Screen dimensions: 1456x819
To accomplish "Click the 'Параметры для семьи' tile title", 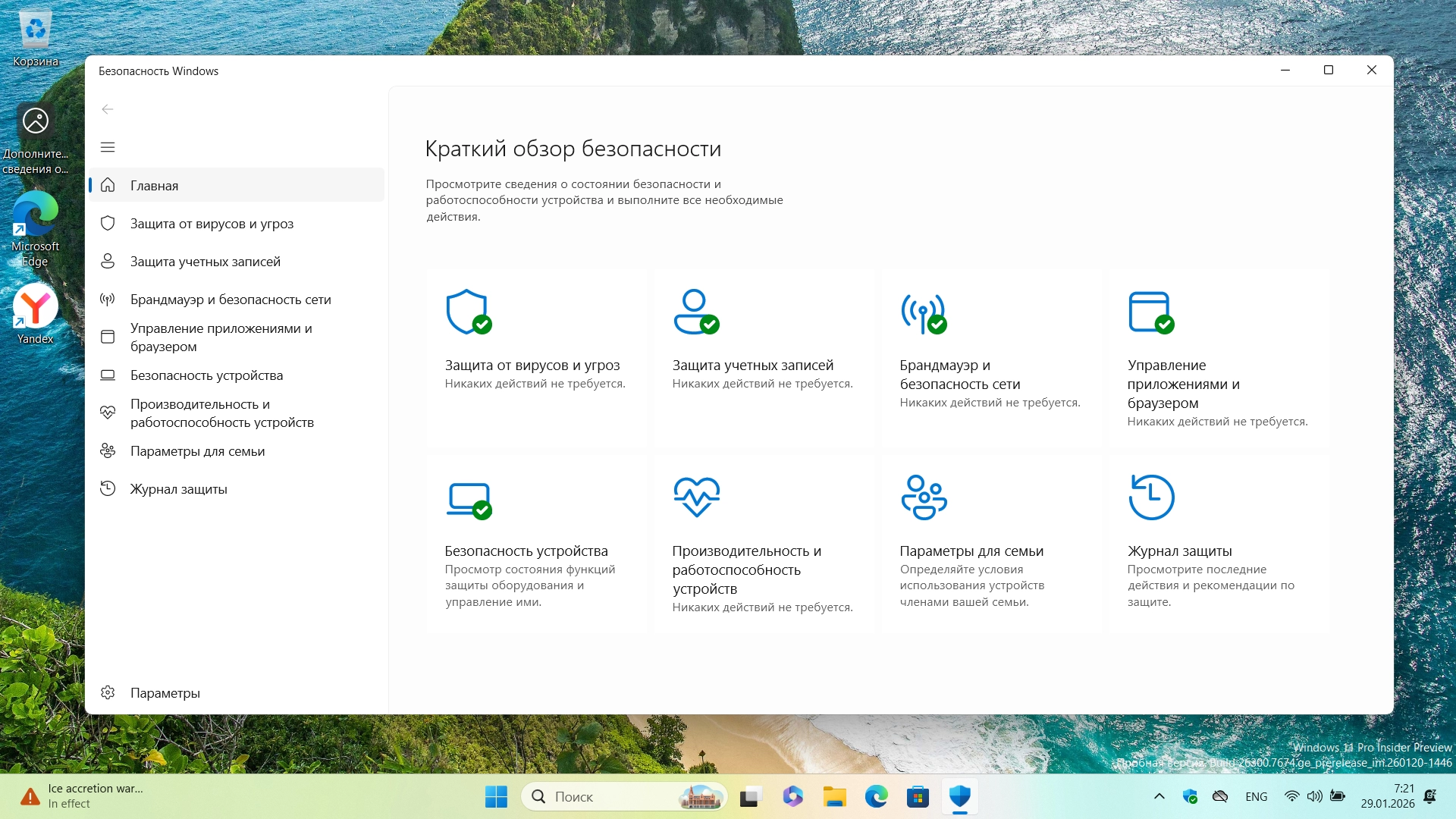I will coord(971,551).
